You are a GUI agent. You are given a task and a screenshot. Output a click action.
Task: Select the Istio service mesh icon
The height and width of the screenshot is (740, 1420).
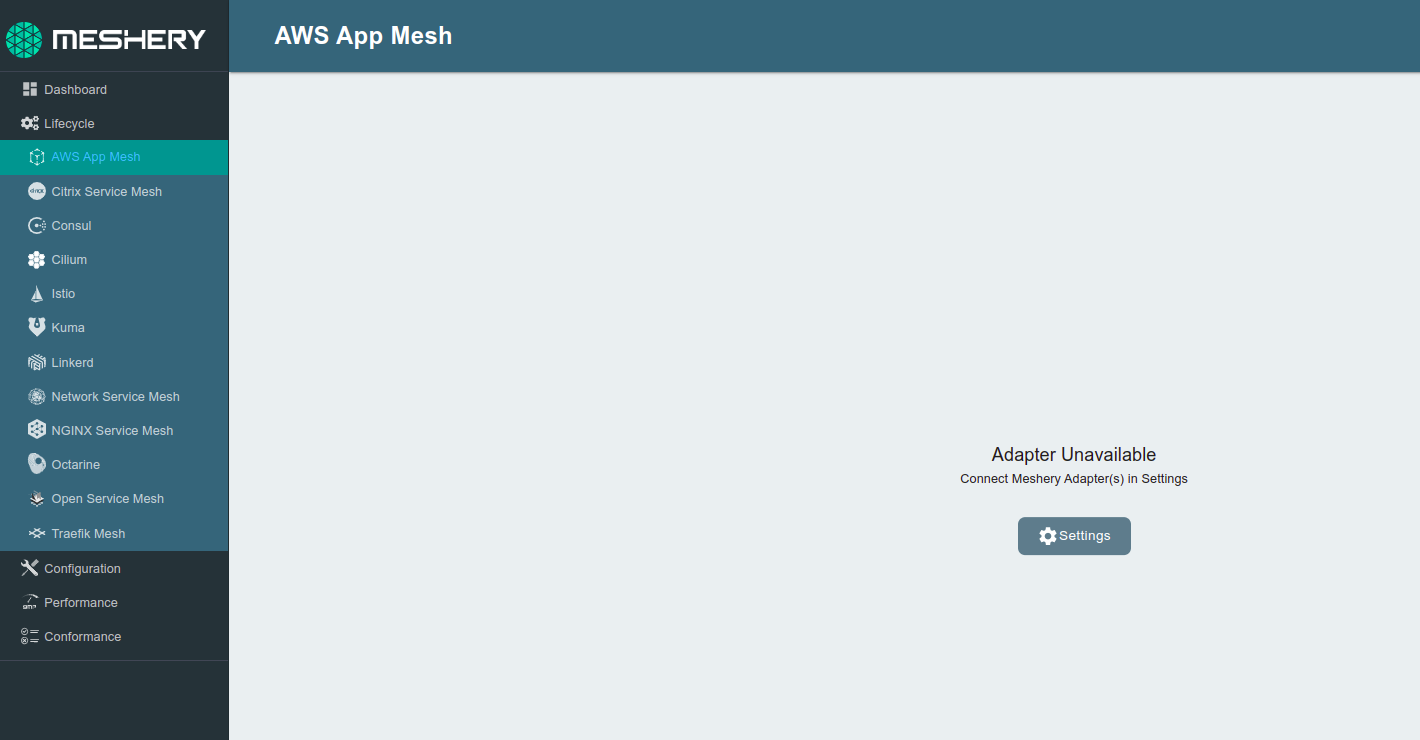pyautogui.click(x=36, y=293)
